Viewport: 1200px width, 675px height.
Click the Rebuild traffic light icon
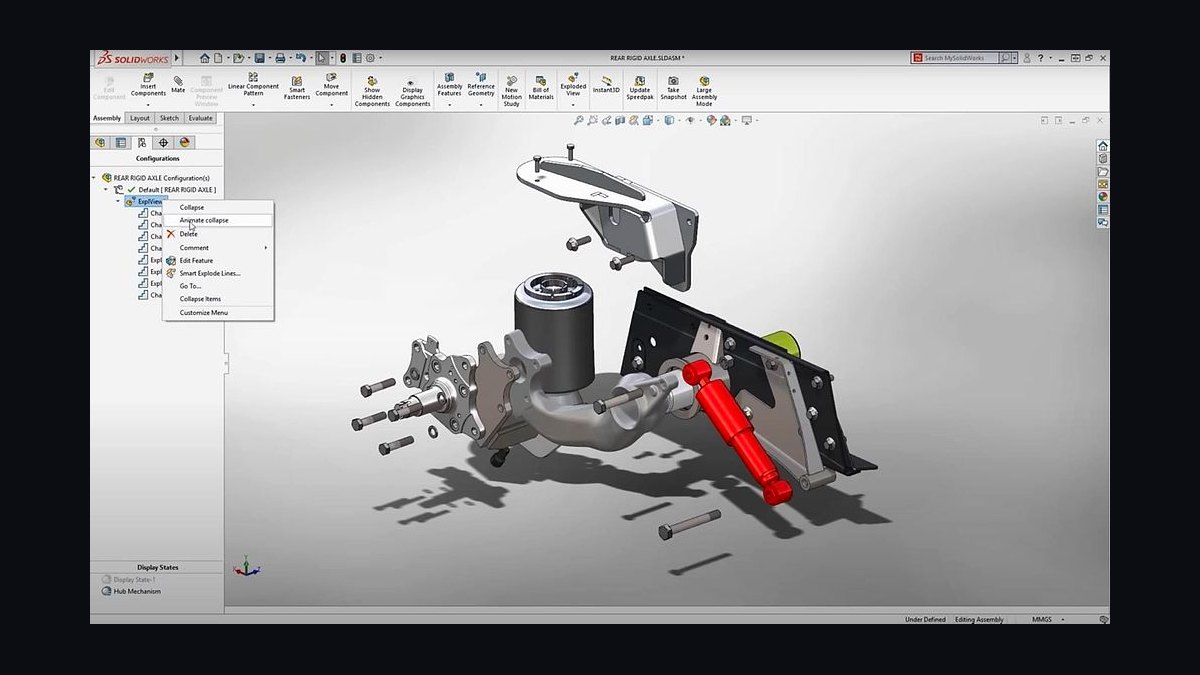point(343,58)
